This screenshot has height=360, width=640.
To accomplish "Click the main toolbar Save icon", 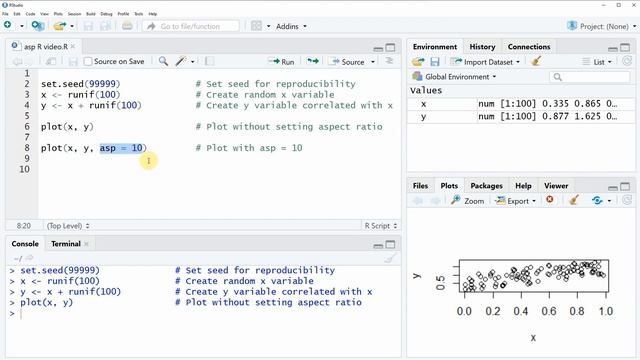I will pyautogui.click(x=88, y=26).
